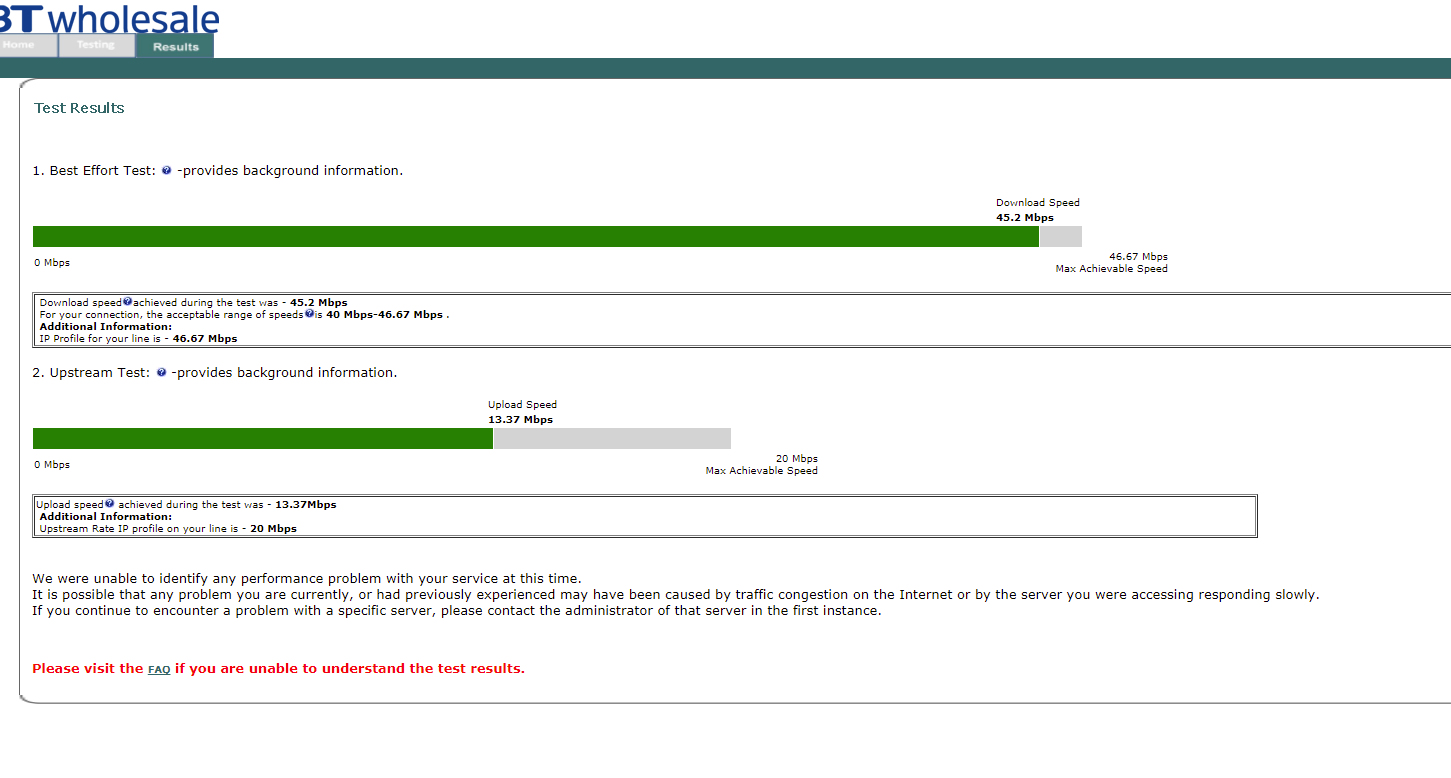Open help icon after 'acceptable range of speeds'
This screenshot has width=1451, height=778.
(309, 313)
